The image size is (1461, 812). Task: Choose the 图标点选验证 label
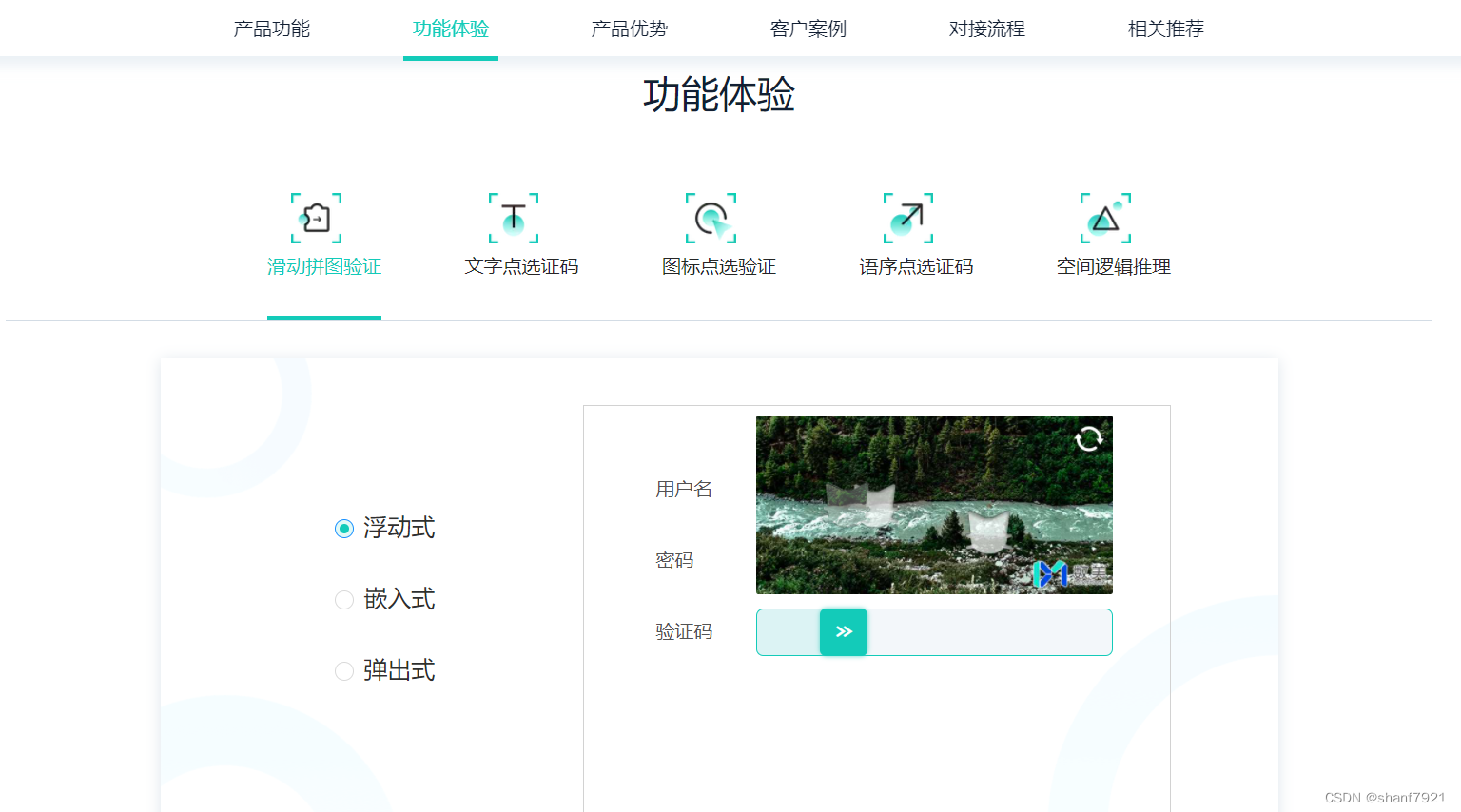pos(719,266)
